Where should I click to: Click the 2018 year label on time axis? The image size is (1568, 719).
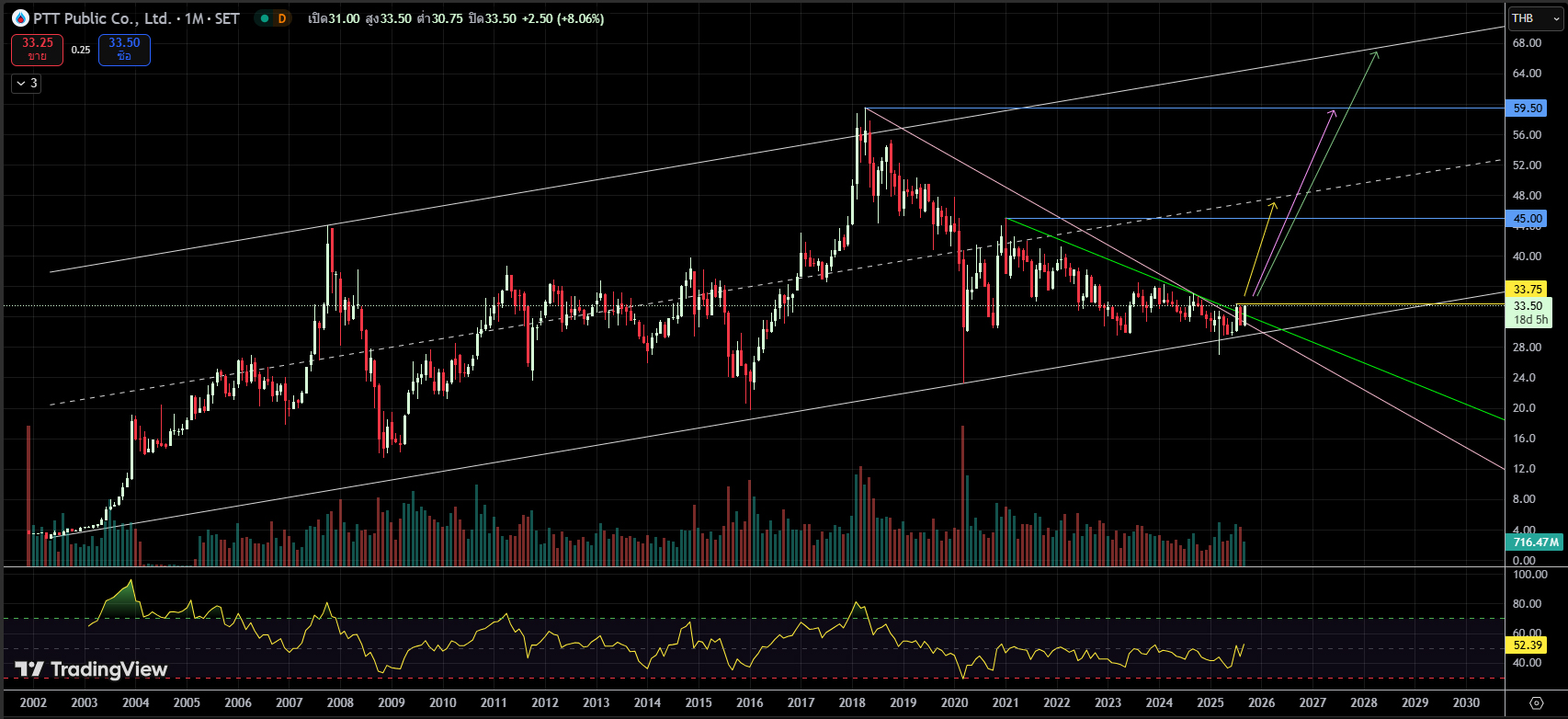852,702
